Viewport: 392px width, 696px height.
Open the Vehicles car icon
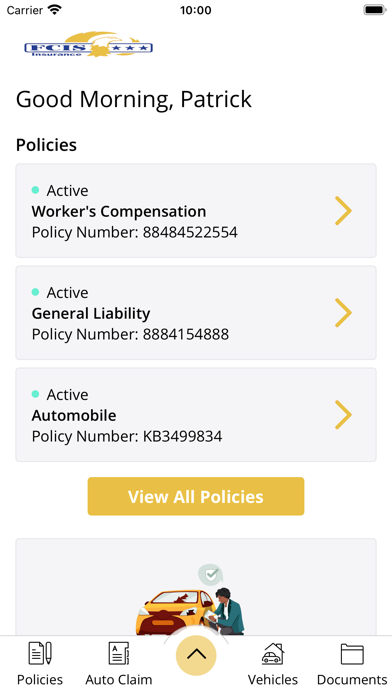pos(273,653)
